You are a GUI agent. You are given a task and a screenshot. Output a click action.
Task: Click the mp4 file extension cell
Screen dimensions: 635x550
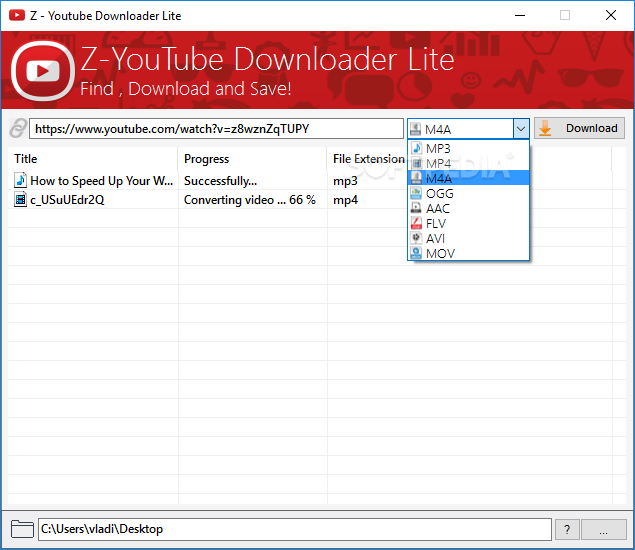345,200
